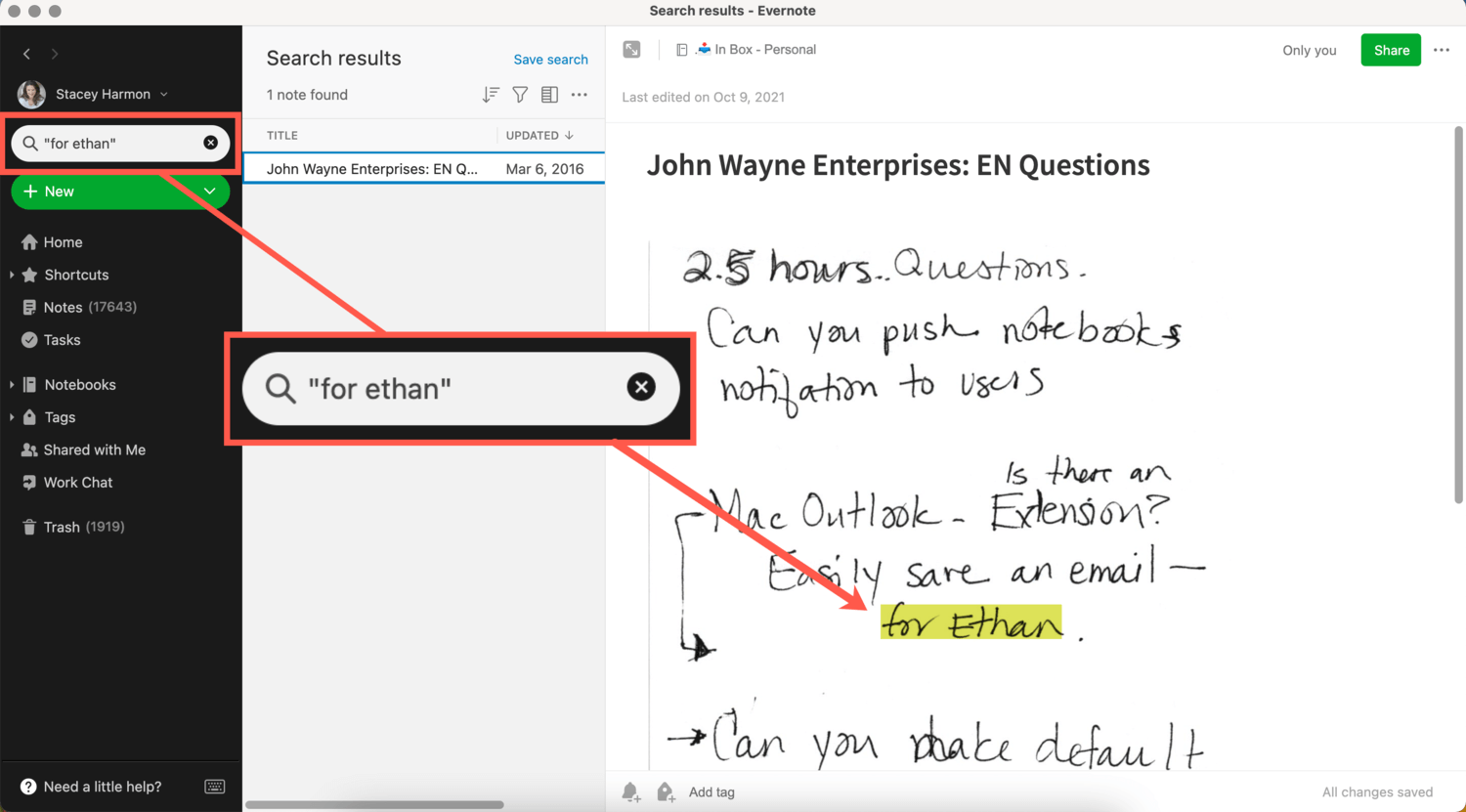Open Stacey Harmon account menu
This screenshot has height=812, width=1466.
[x=111, y=94]
